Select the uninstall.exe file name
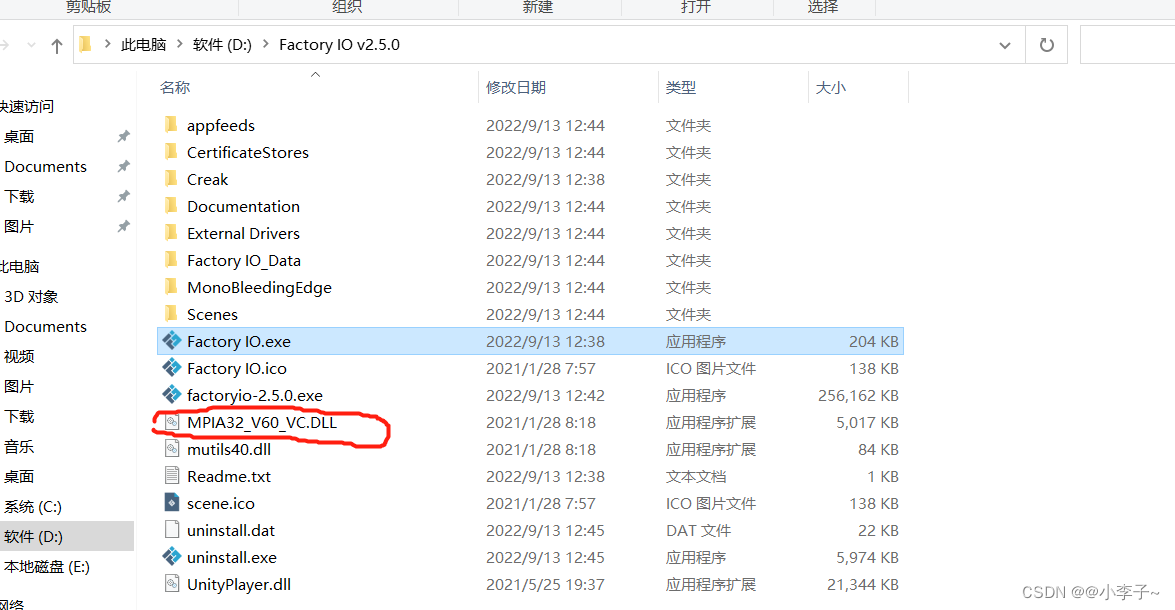 pos(232,558)
